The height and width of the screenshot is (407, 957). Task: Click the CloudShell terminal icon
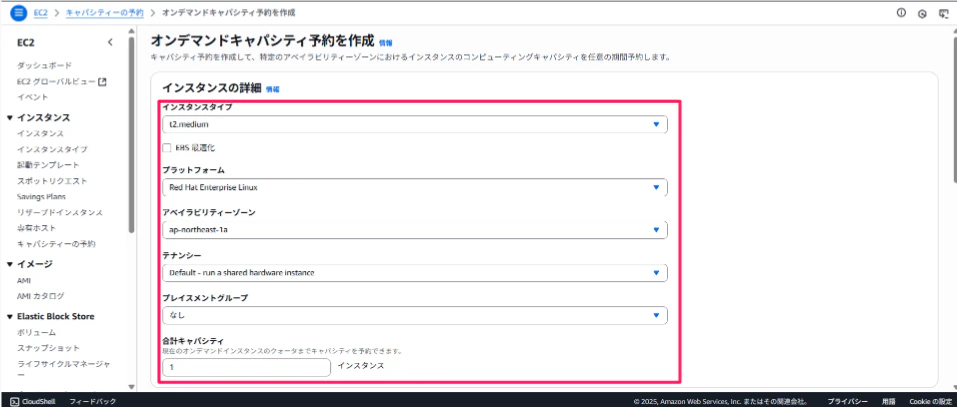point(15,402)
